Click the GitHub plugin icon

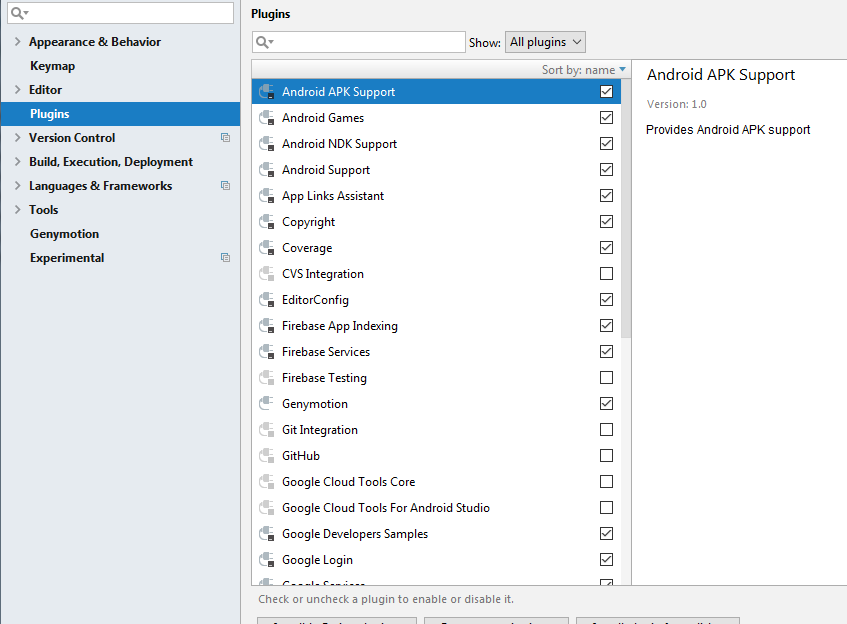(x=267, y=456)
